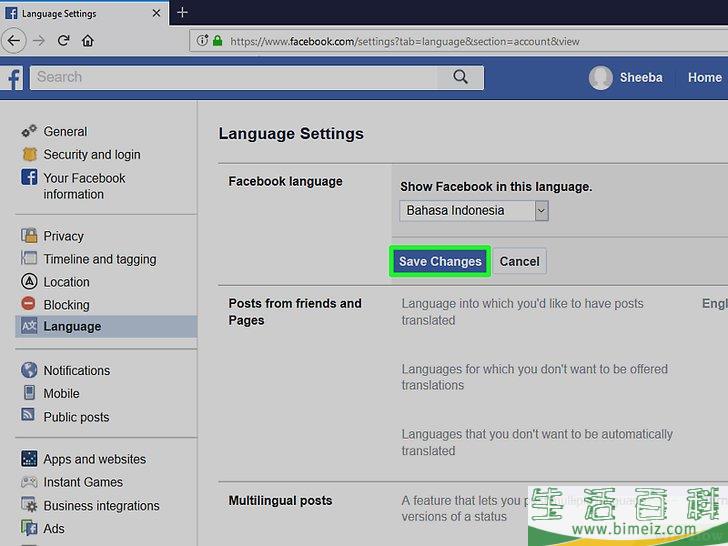Open the Bahasa Indonesia language dropdown
The width and height of the screenshot is (728, 546).
(474, 211)
